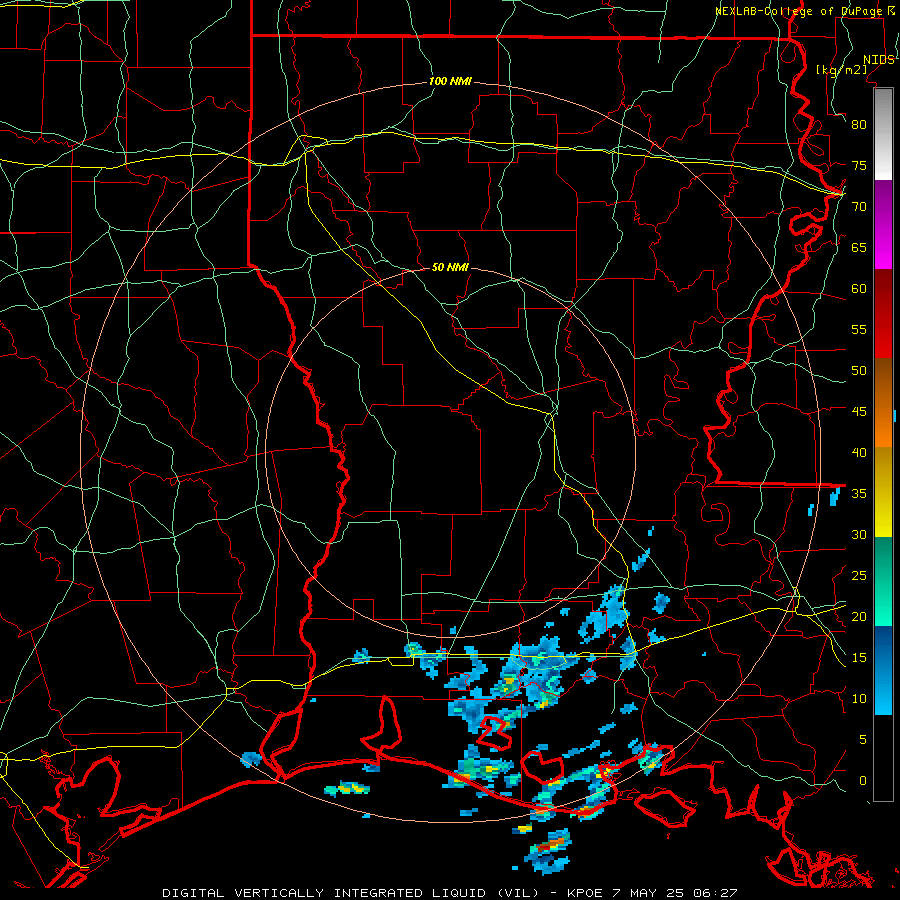Click the 45 value on the color scale
Image resolution: width=900 pixels, height=900 pixels.
point(859,412)
